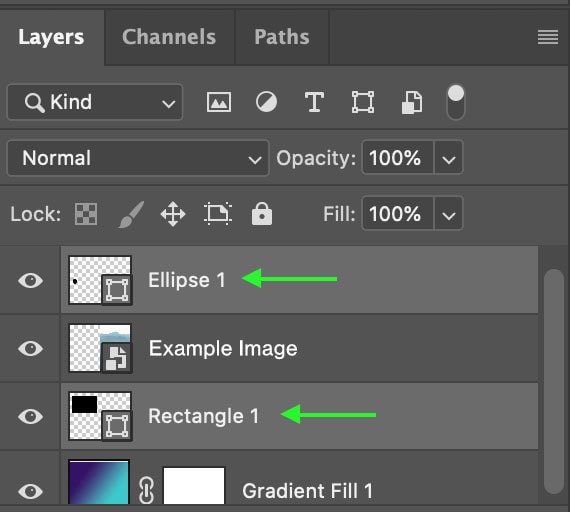Image resolution: width=570 pixels, height=512 pixels.
Task: Open the Normal blend mode dropdown
Action: click(138, 158)
